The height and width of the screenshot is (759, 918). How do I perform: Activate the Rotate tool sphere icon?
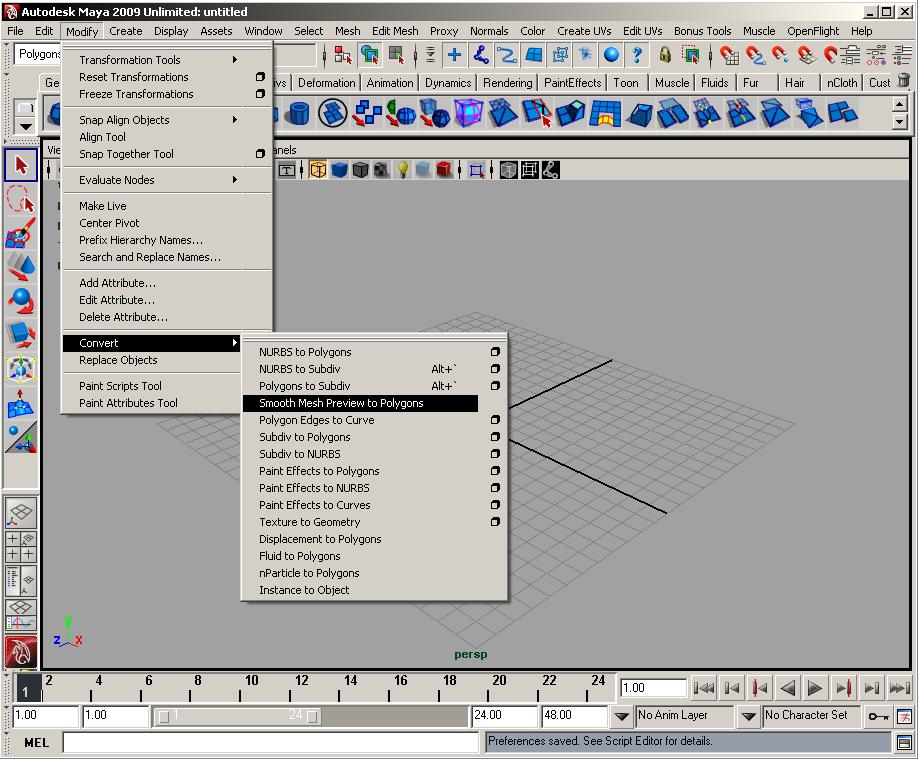21,301
